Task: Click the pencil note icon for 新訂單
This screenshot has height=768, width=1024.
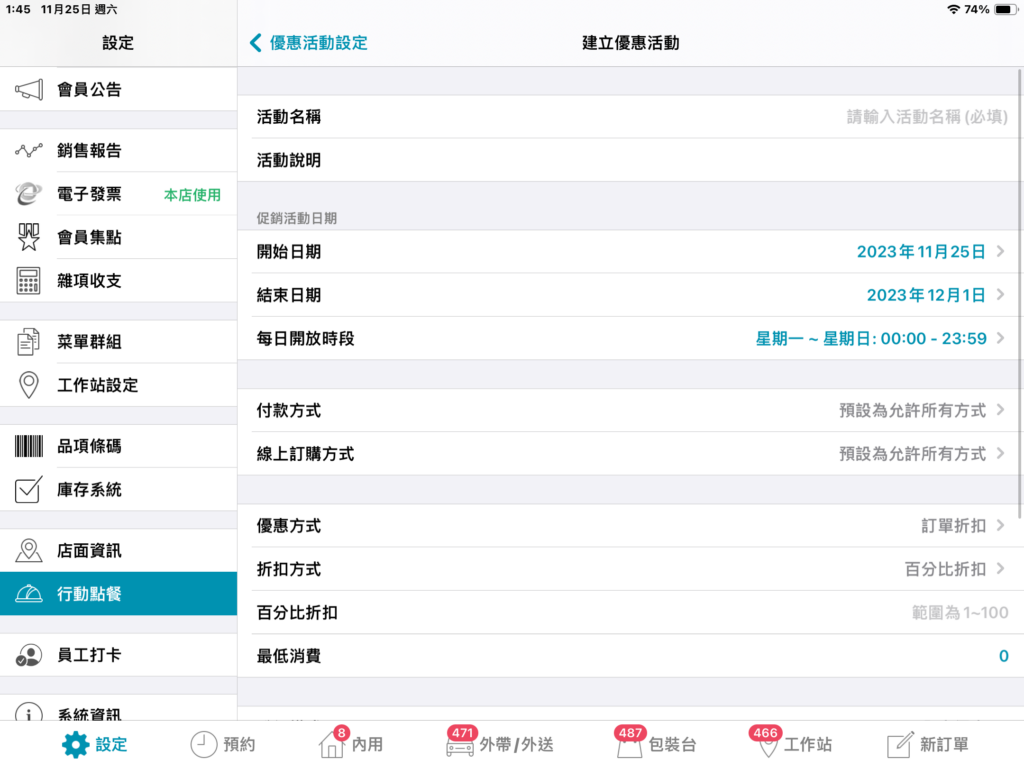Action: pyautogui.click(x=900, y=744)
